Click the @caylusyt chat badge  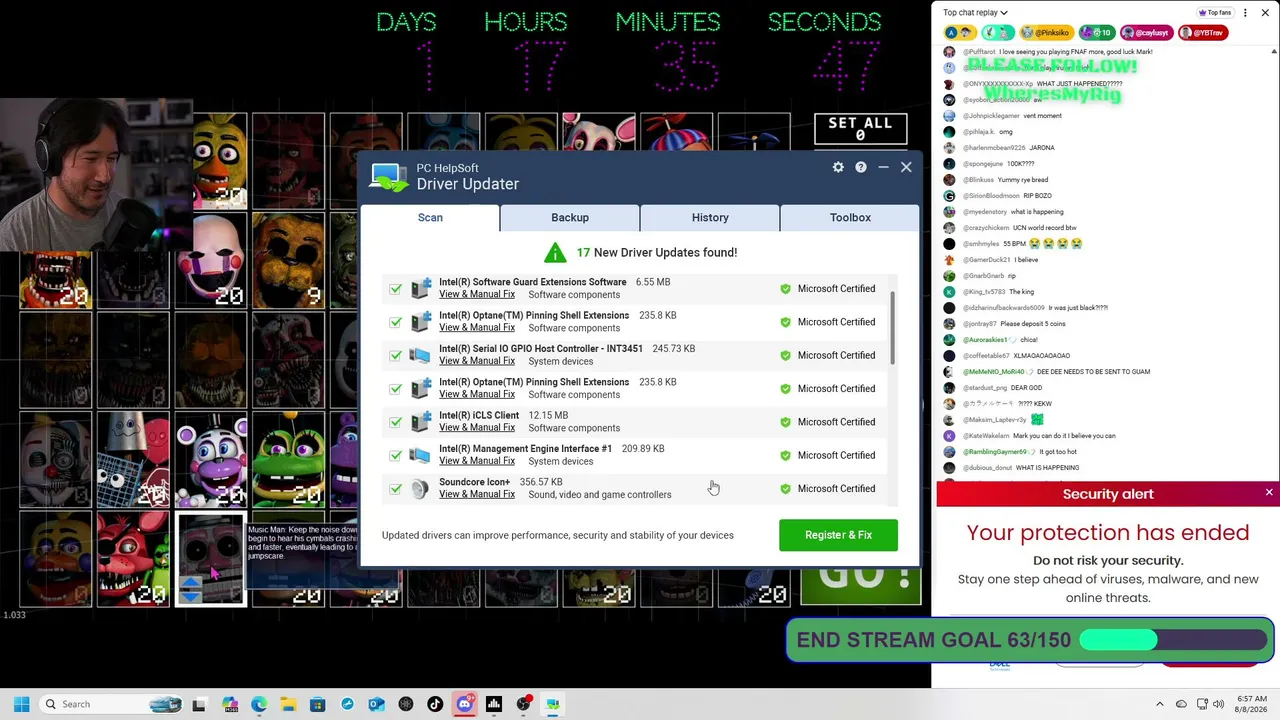[x=1147, y=33]
